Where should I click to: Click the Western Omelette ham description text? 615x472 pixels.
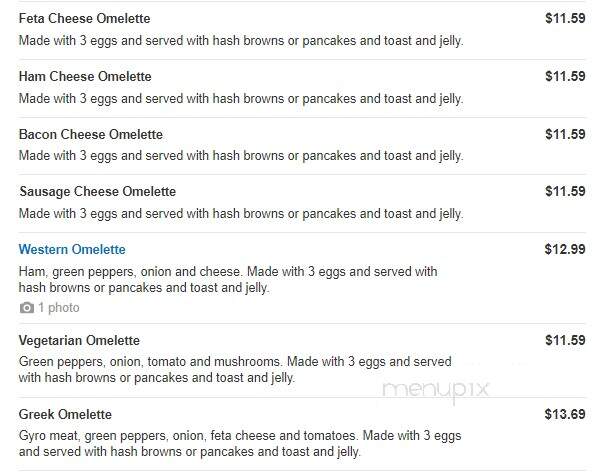(x=228, y=280)
